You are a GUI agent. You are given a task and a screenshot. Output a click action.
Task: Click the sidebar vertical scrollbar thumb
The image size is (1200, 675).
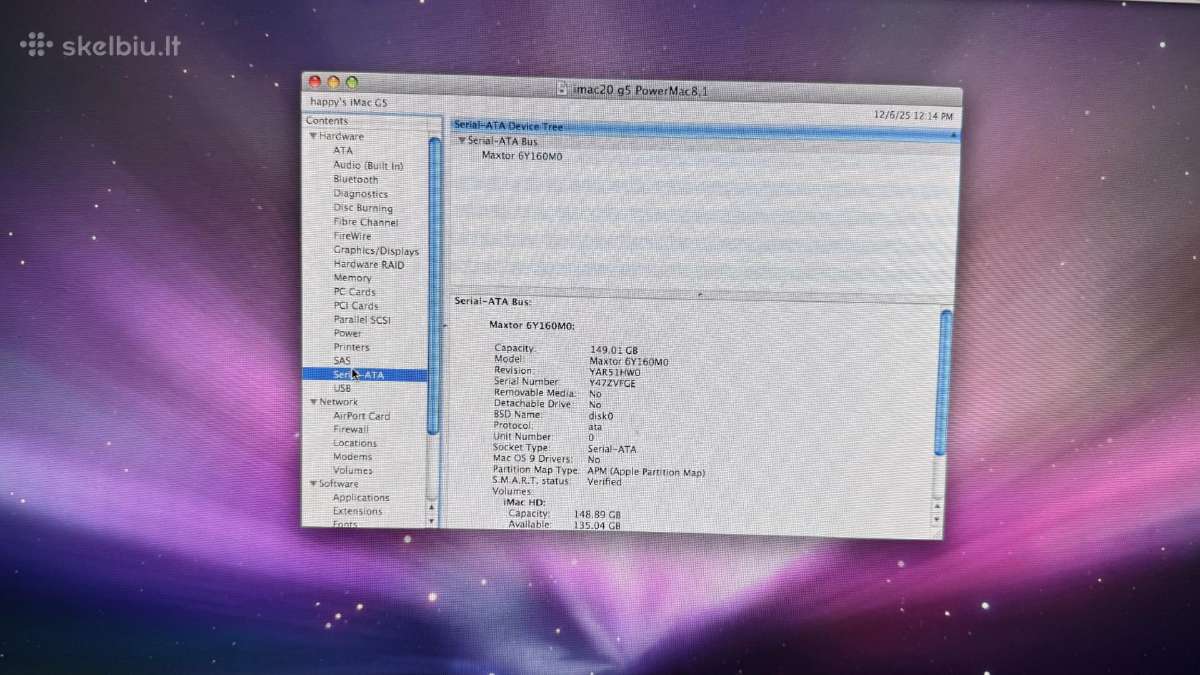pyautogui.click(x=434, y=285)
